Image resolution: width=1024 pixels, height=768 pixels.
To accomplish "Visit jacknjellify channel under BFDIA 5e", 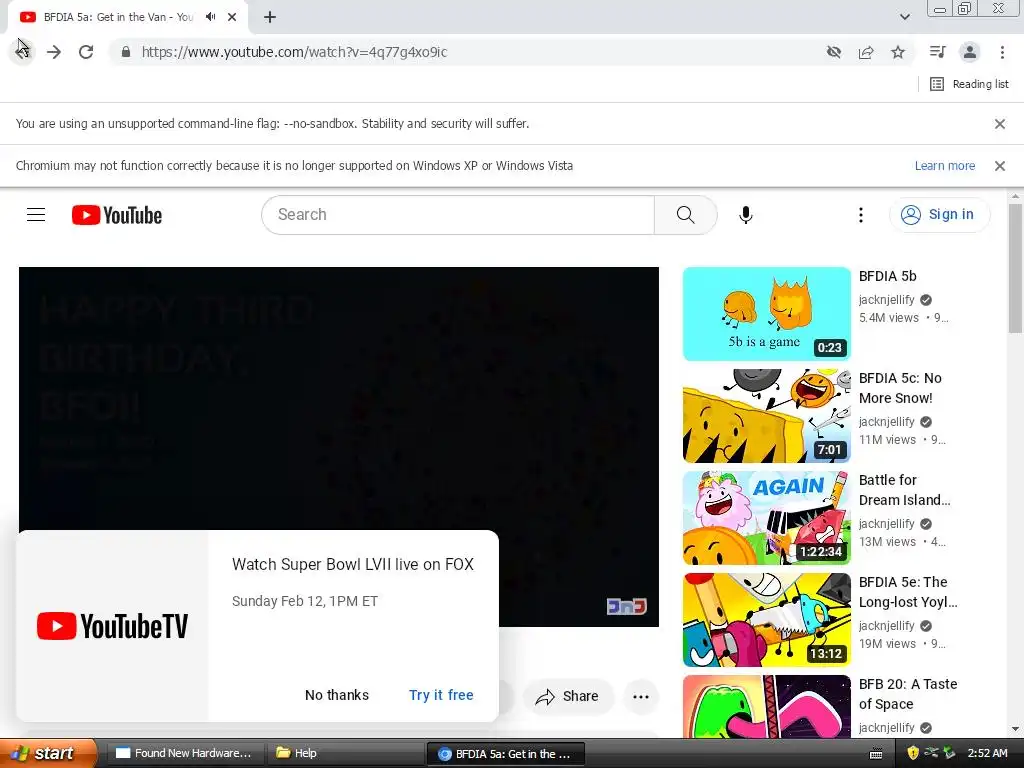I will click(x=886, y=626).
